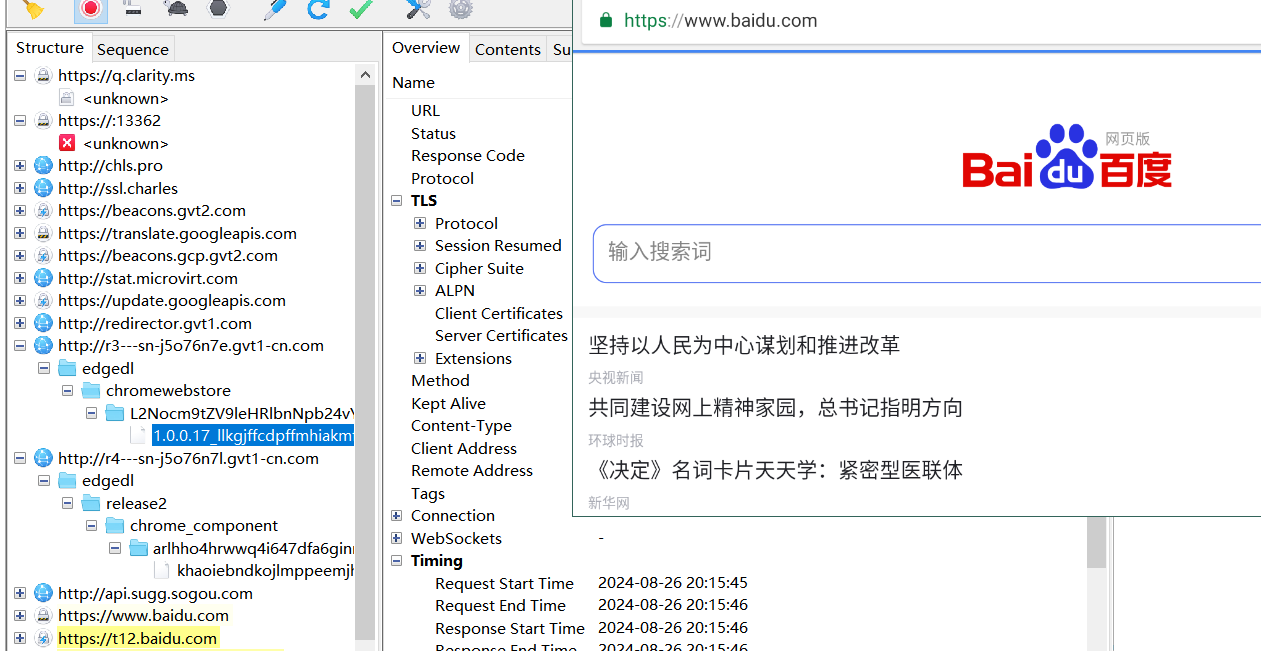Expand the http://redirector.gvt1.com node
Screen dimensions: 1261x651
click(x=20, y=323)
